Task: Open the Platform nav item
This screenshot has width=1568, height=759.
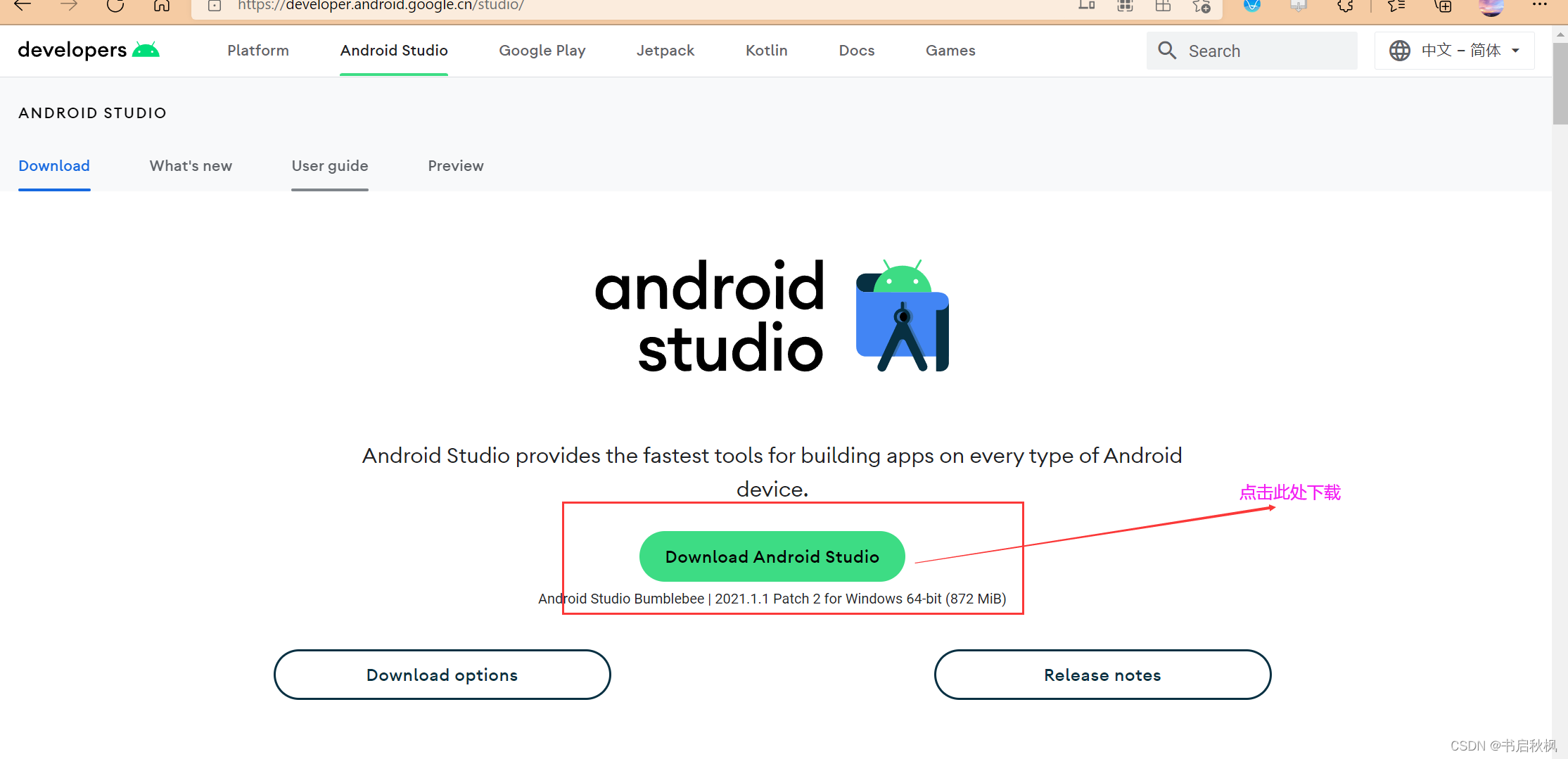Action: point(258,51)
